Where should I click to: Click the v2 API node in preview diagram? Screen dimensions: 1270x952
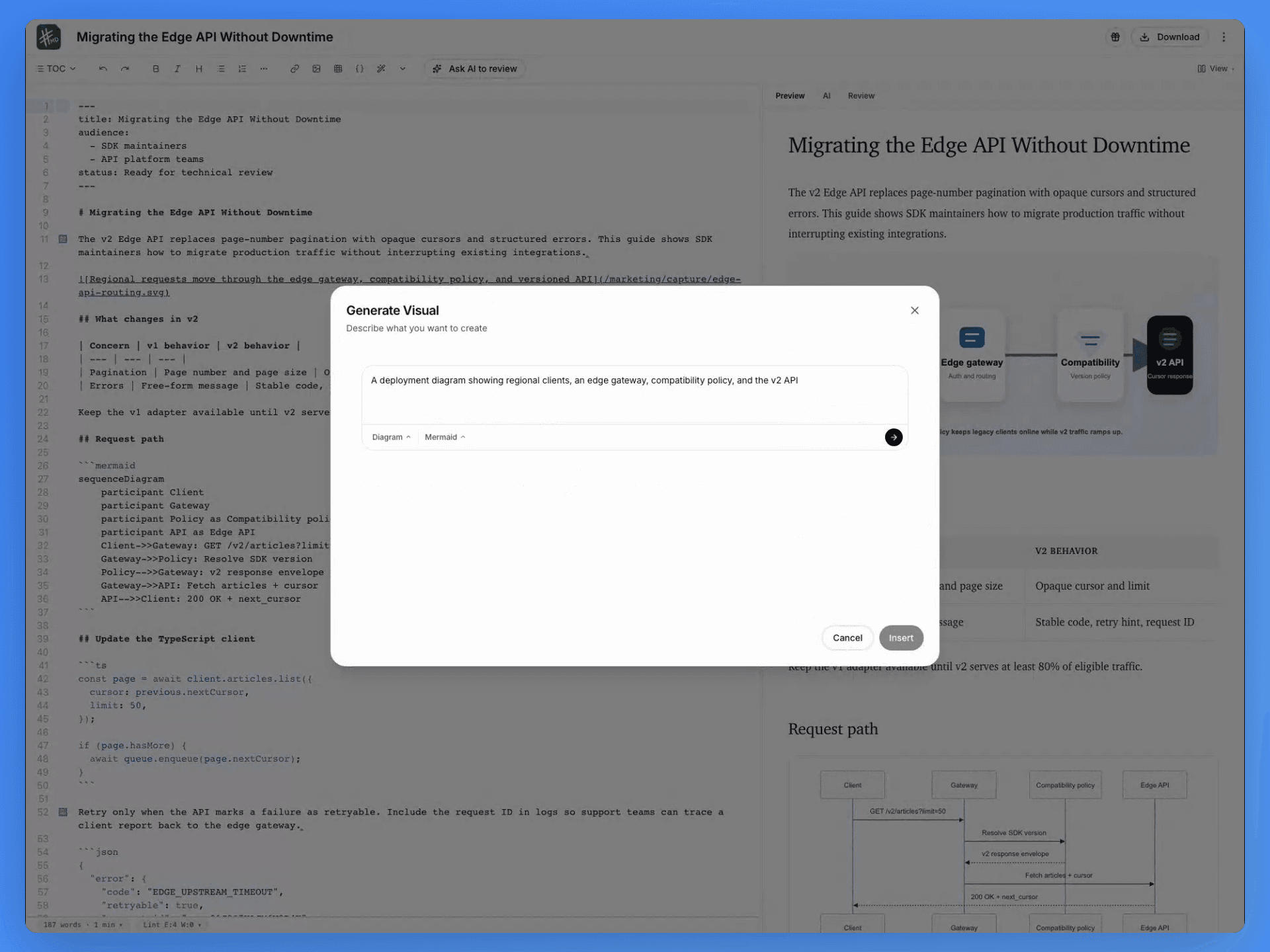click(x=1169, y=355)
